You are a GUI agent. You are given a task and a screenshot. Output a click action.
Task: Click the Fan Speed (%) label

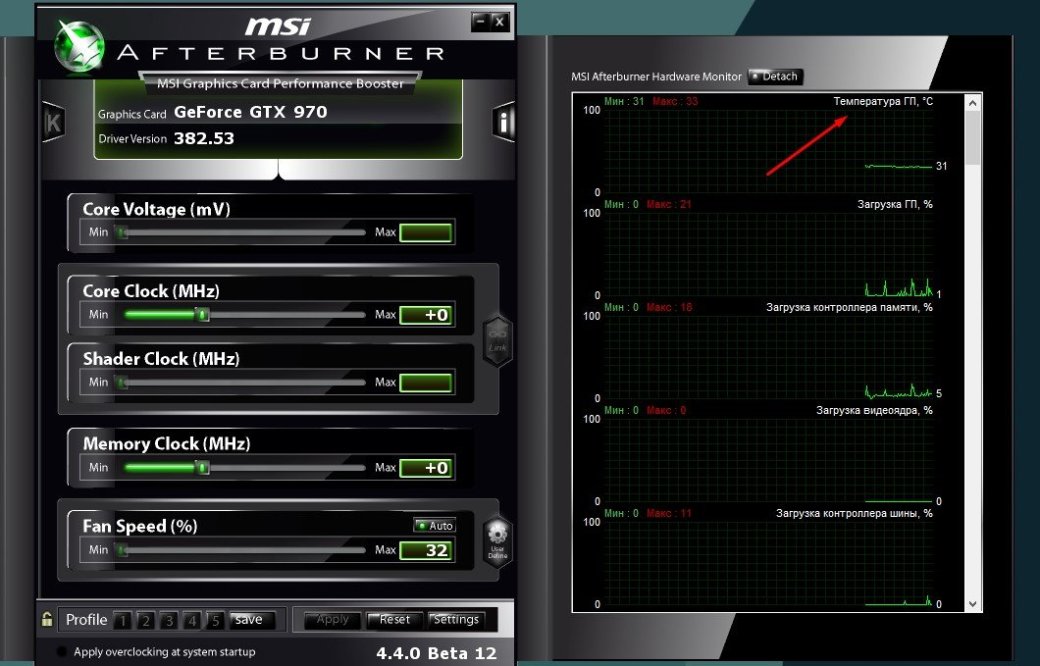(140, 526)
